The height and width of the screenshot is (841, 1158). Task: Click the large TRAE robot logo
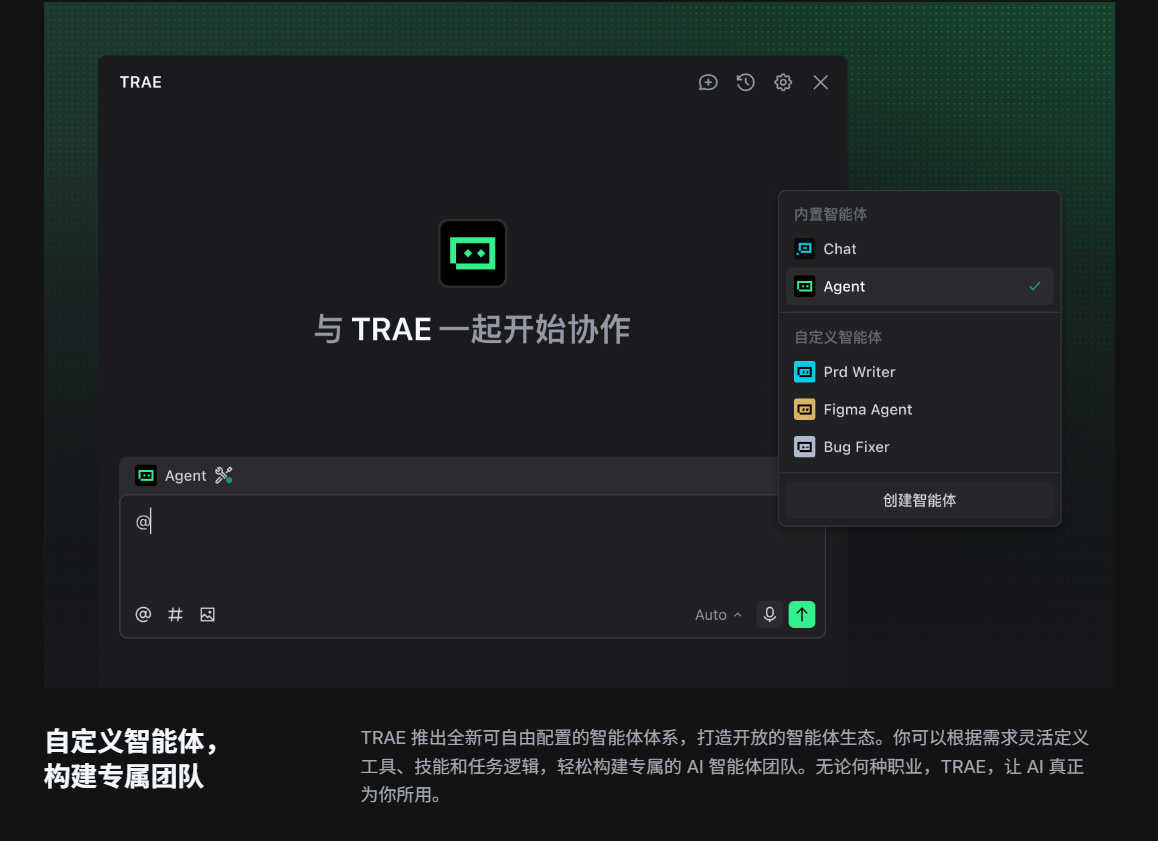[473, 253]
